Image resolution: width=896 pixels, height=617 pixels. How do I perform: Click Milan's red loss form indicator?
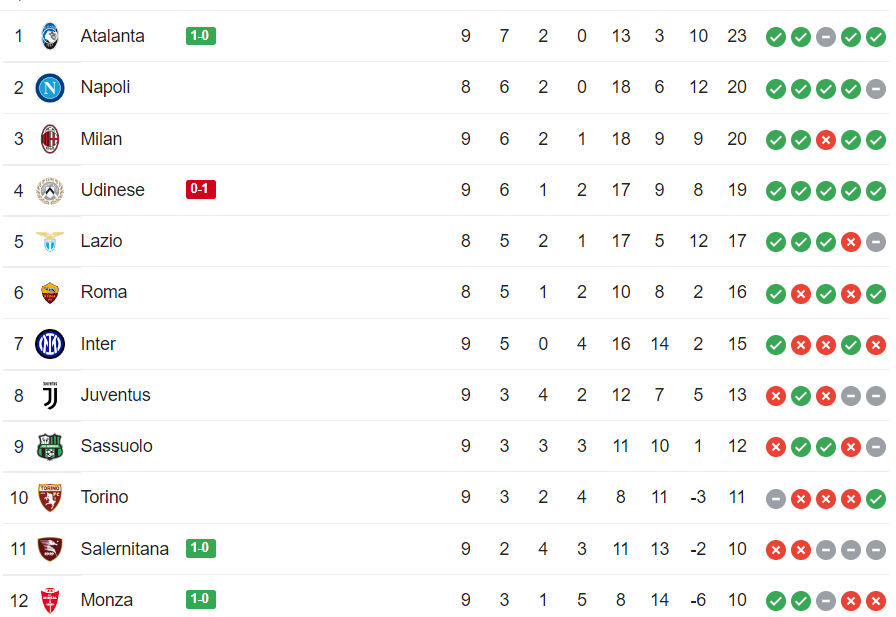pos(826,140)
